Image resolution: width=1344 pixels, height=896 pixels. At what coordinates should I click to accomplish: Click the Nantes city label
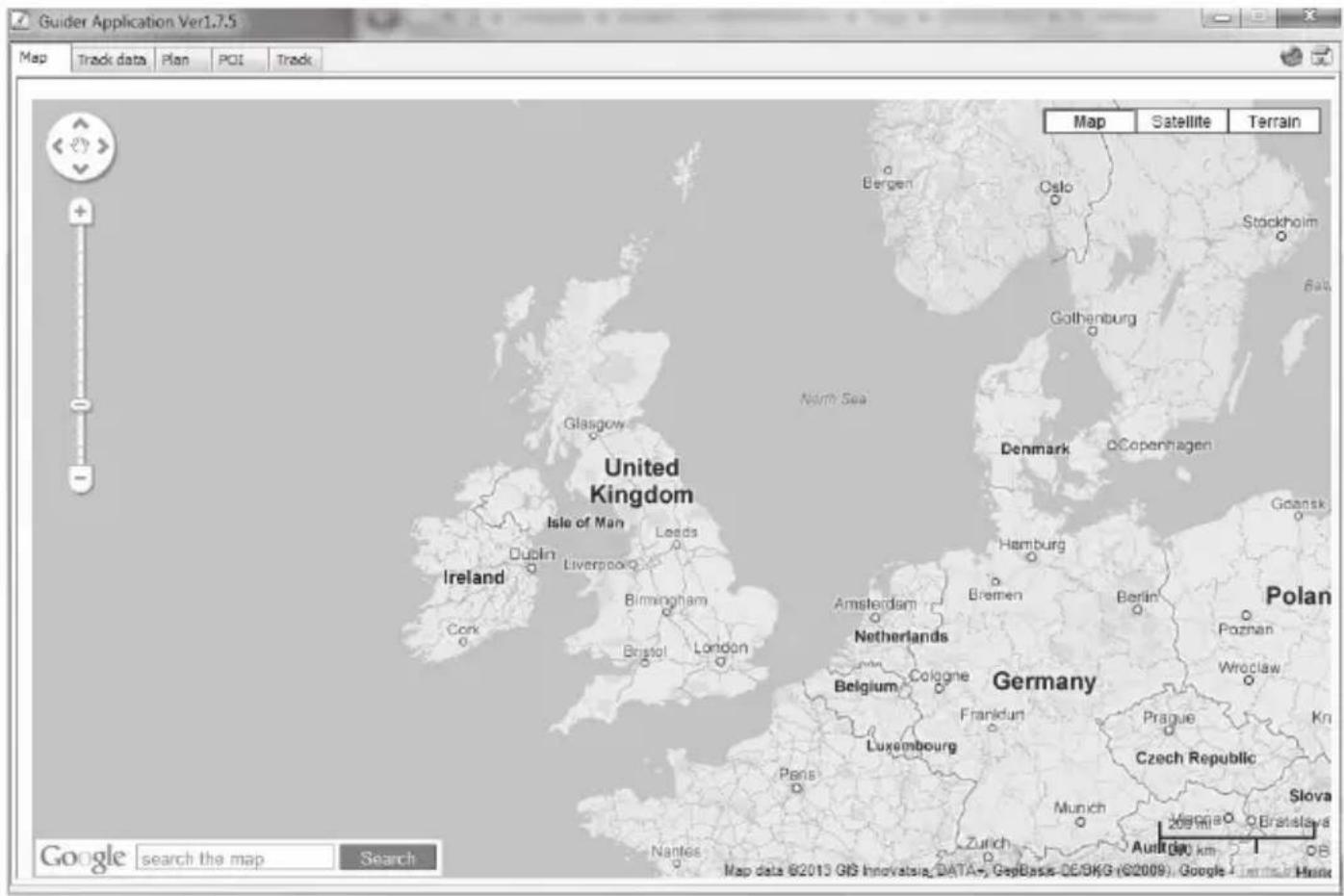coord(676,851)
